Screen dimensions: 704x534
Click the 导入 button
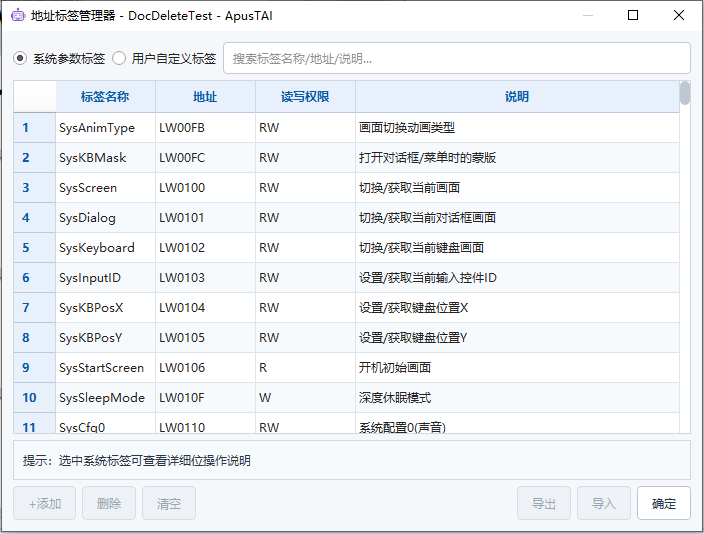point(604,503)
